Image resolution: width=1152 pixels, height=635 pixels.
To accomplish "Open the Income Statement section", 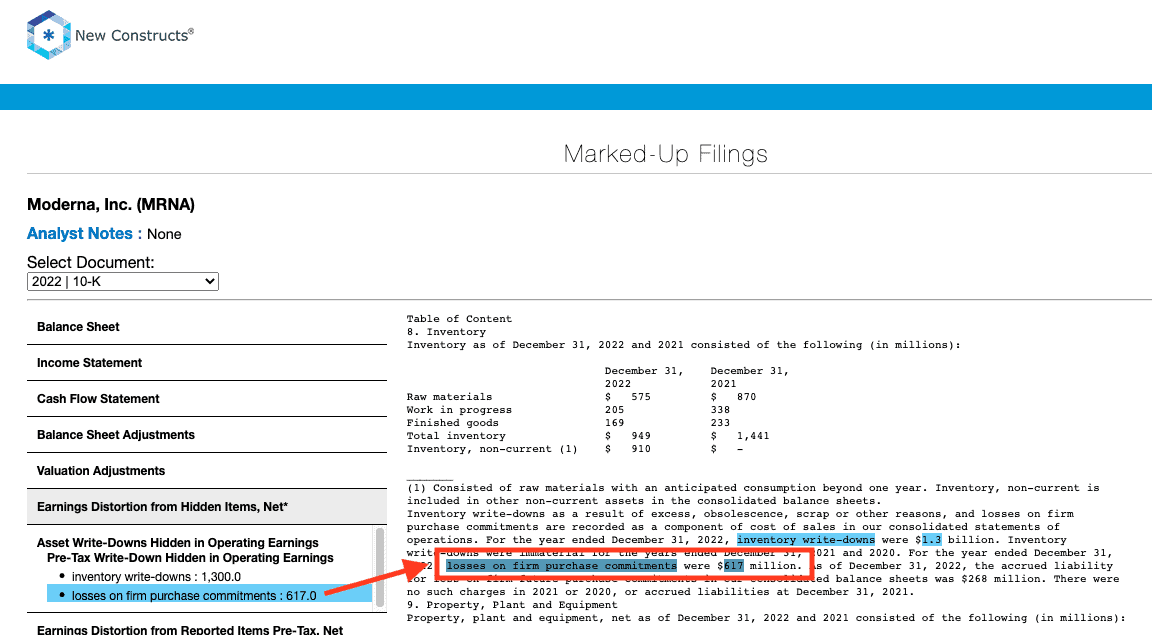I will coord(206,363).
